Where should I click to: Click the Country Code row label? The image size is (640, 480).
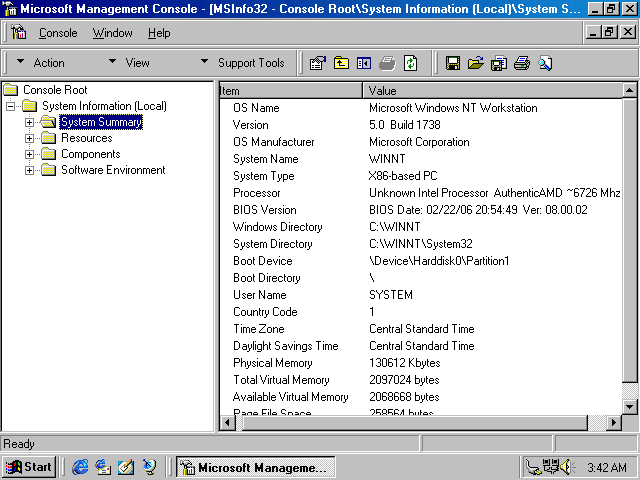pos(265,312)
